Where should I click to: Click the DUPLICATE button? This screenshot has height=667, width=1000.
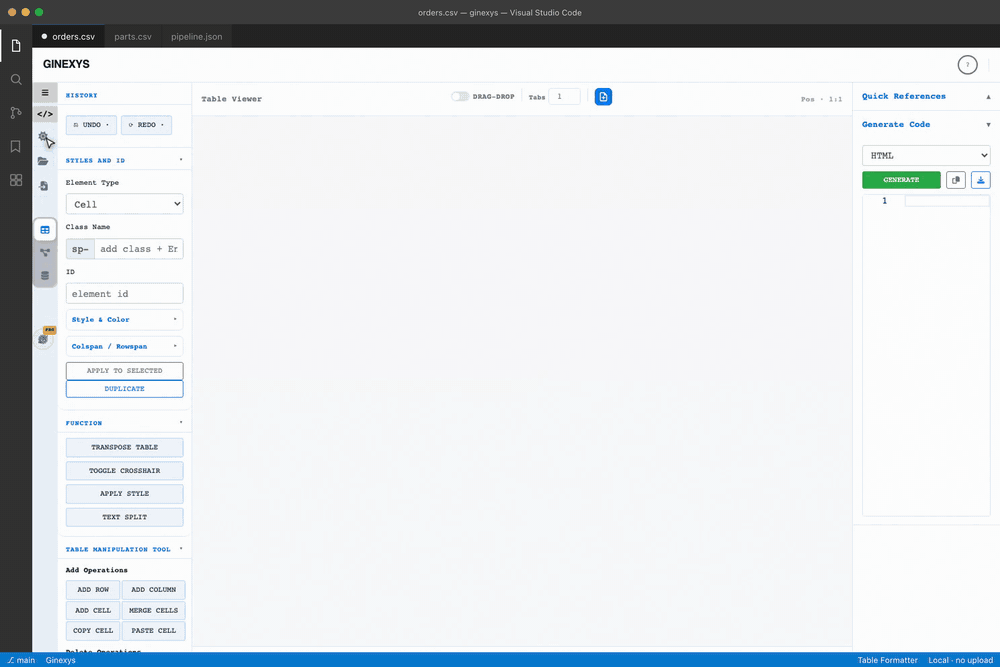(124, 389)
